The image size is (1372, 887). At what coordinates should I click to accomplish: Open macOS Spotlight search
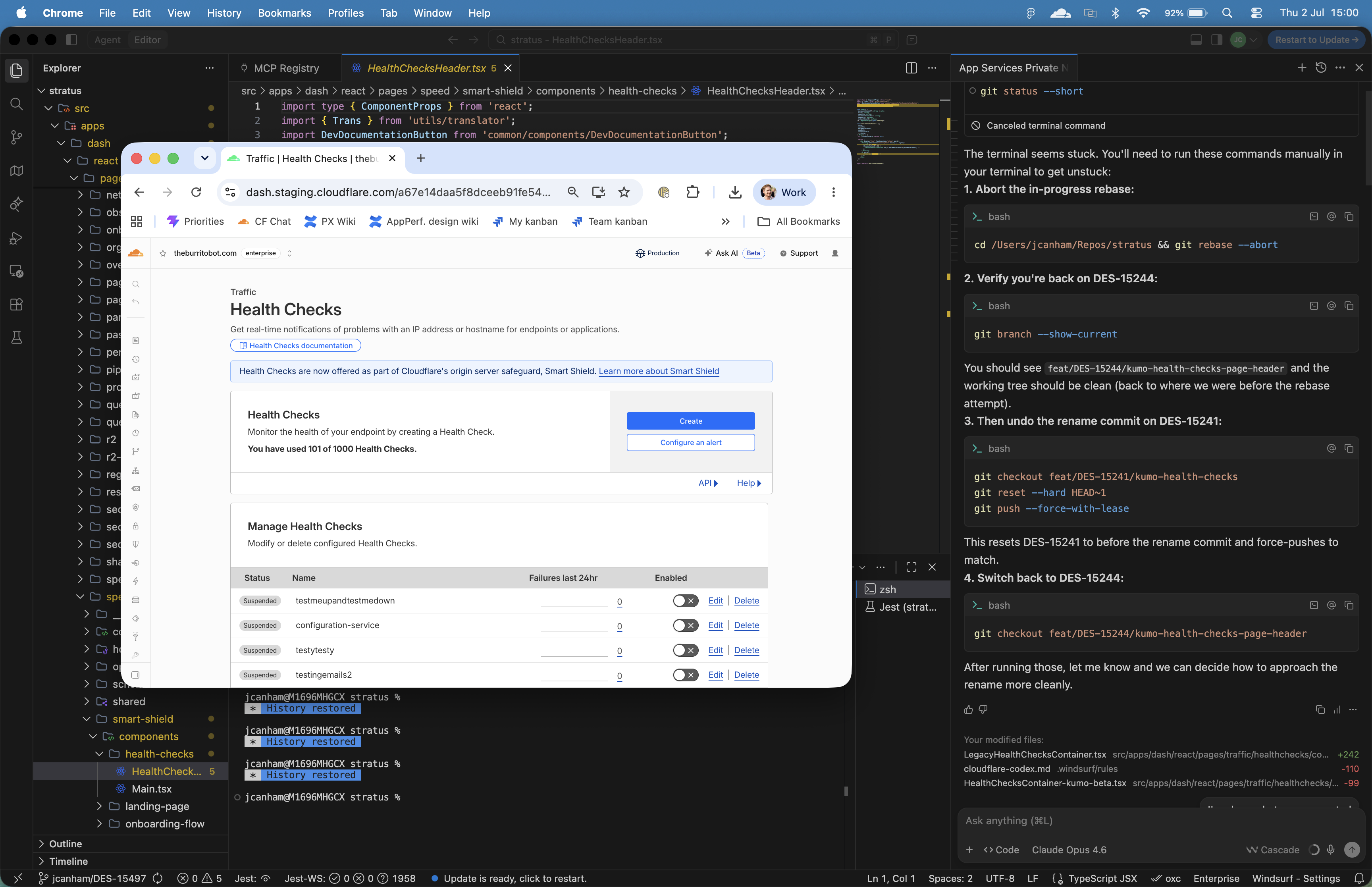1227,13
